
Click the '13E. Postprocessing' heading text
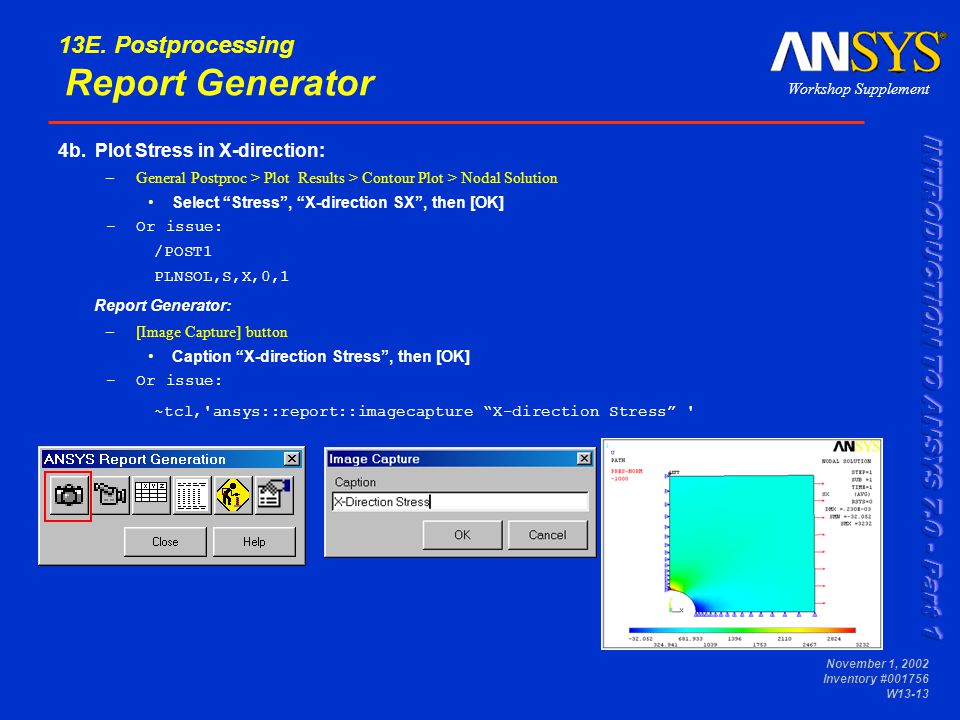point(177,45)
